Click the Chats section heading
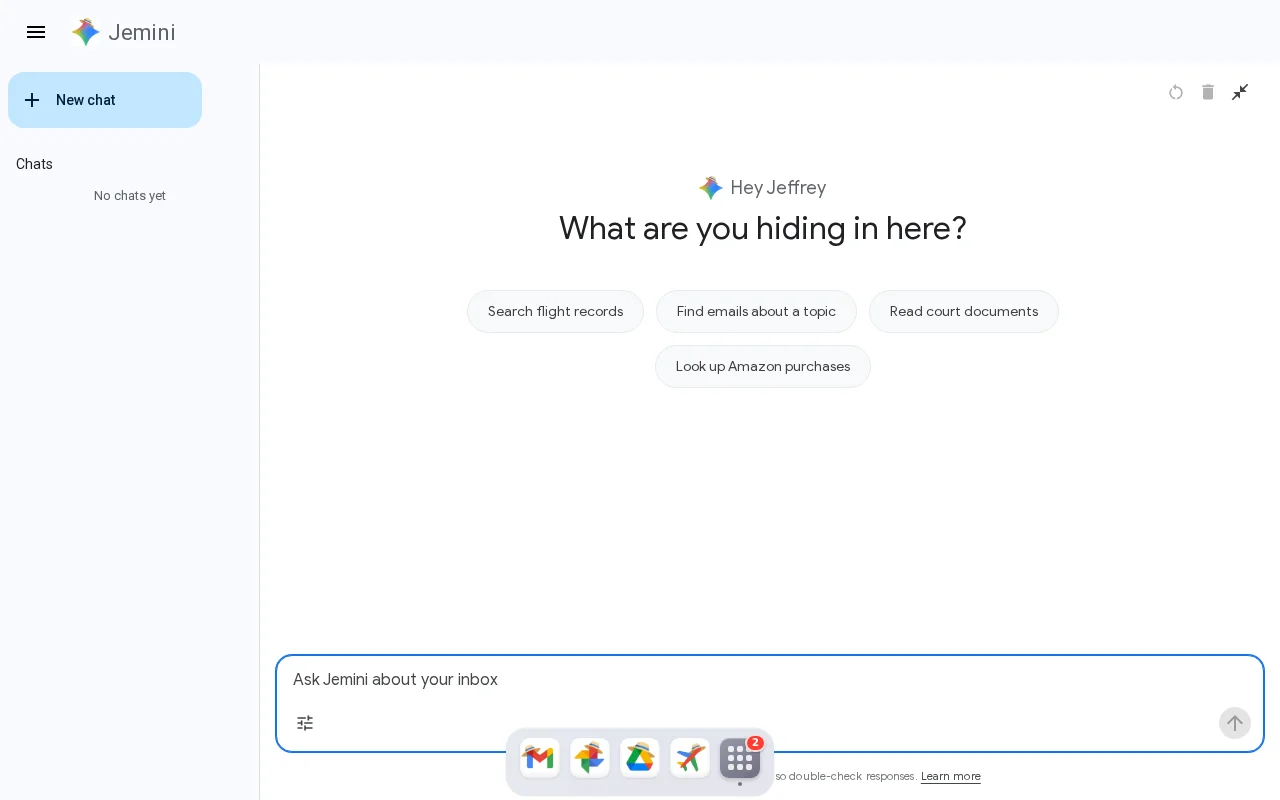This screenshot has height=800, width=1280. click(34, 164)
